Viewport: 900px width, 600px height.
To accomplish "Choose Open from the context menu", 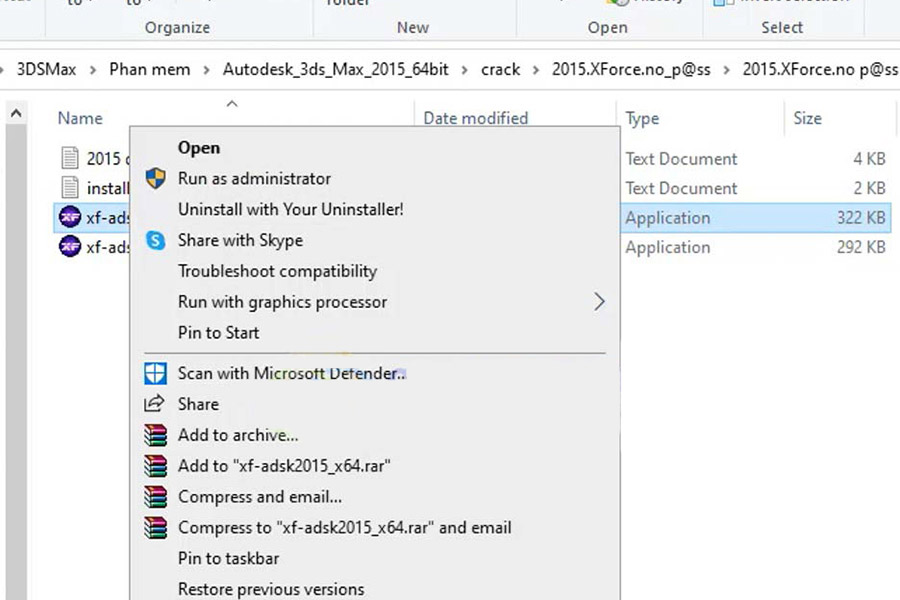I will [199, 148].
